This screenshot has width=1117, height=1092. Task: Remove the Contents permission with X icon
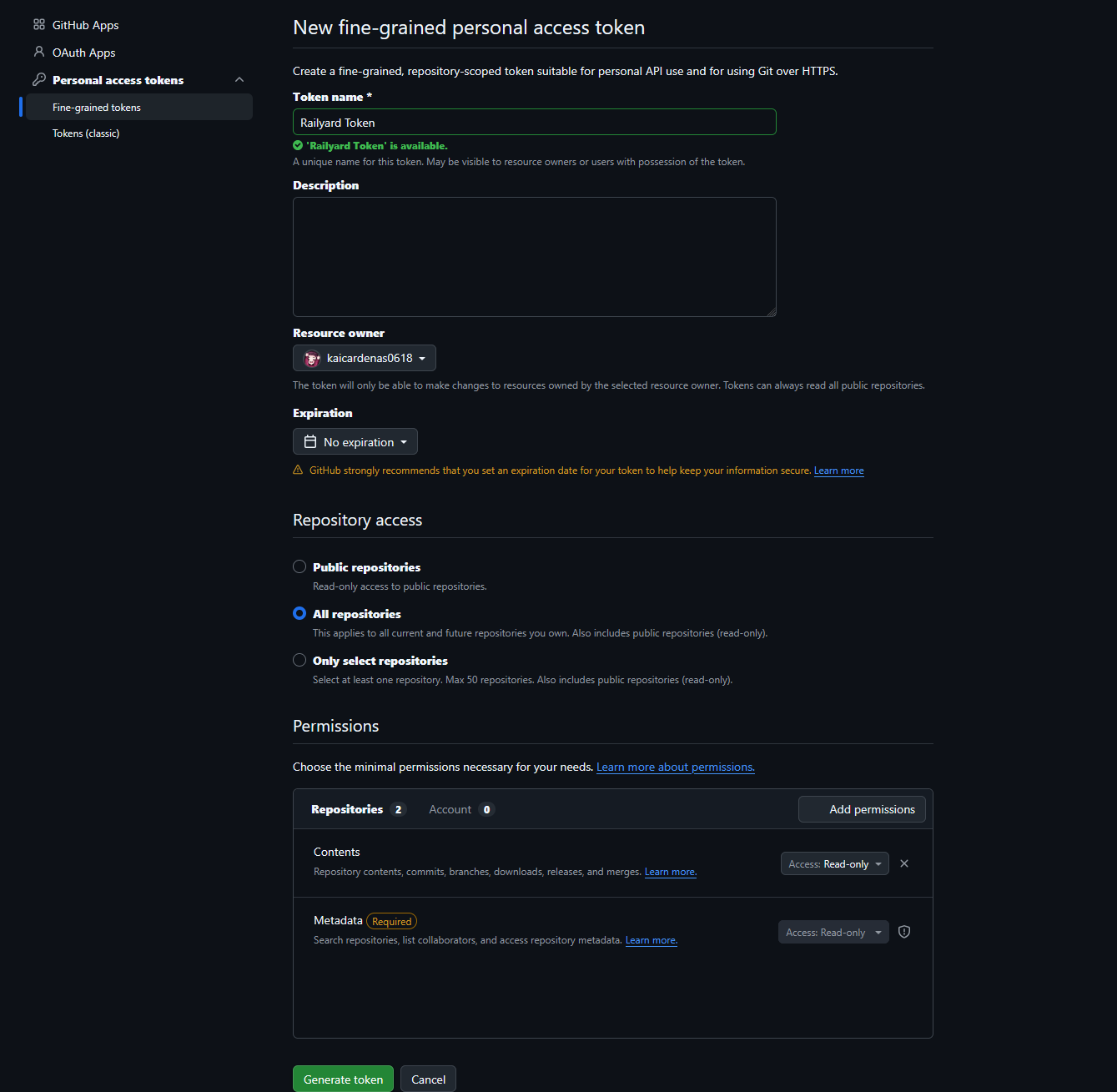click(x=904, y=863)
